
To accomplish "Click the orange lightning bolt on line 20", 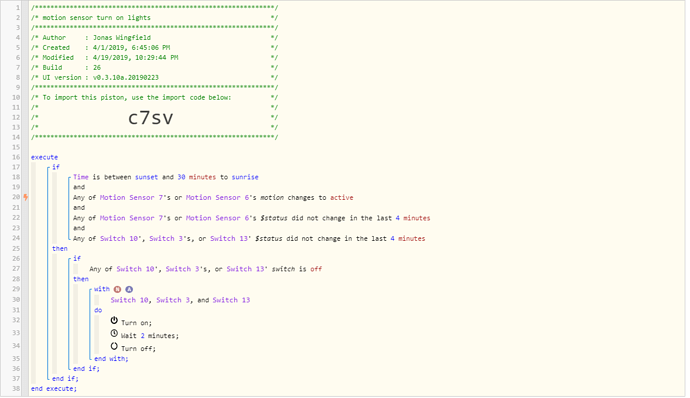I will coord(26,197).
